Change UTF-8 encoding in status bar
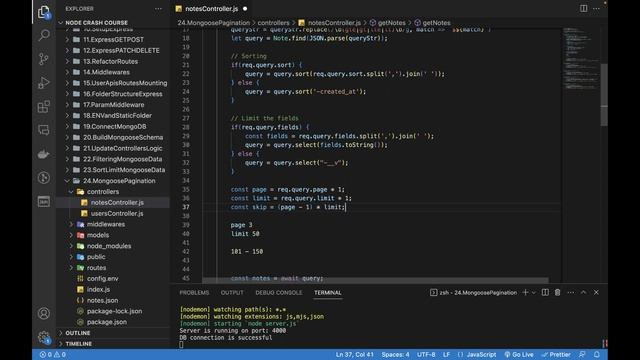The image size is (640, 360). 426,354
